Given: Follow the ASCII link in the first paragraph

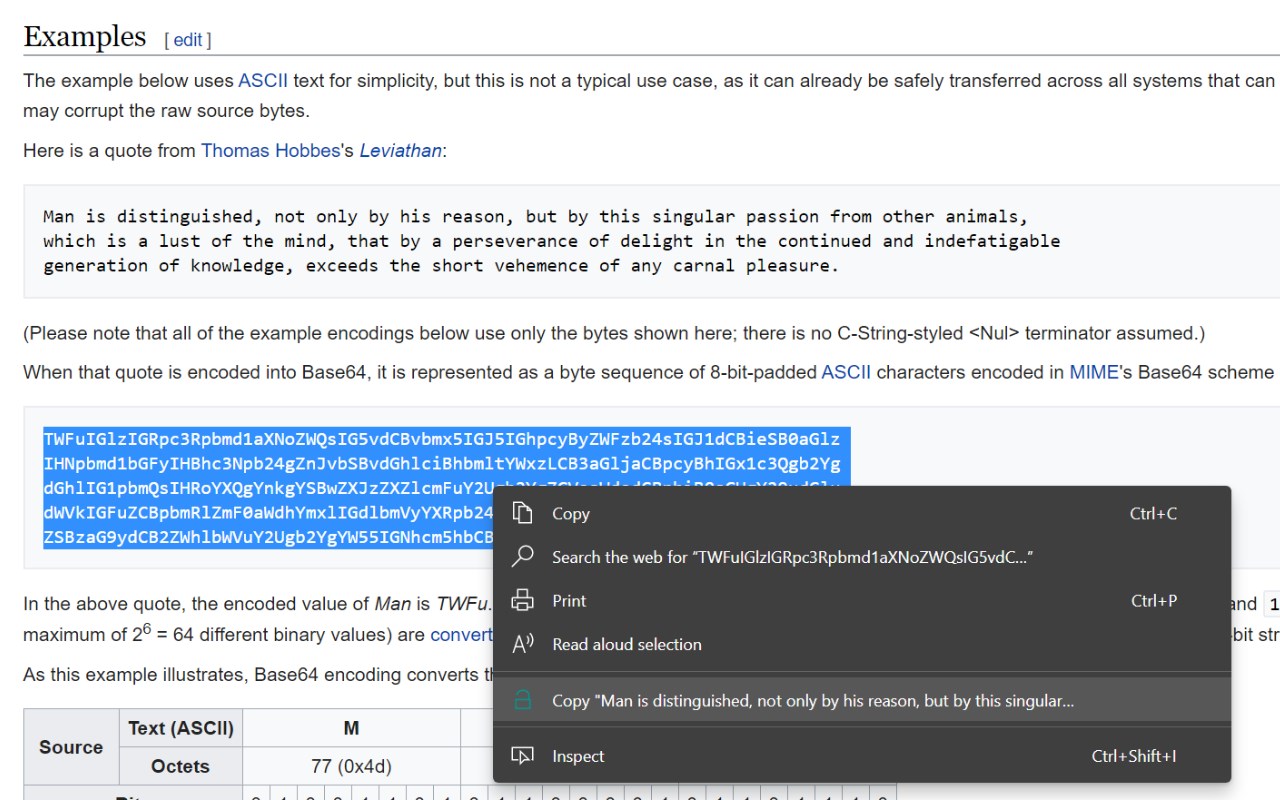Looking at the screenshot, I should point(263,80).
